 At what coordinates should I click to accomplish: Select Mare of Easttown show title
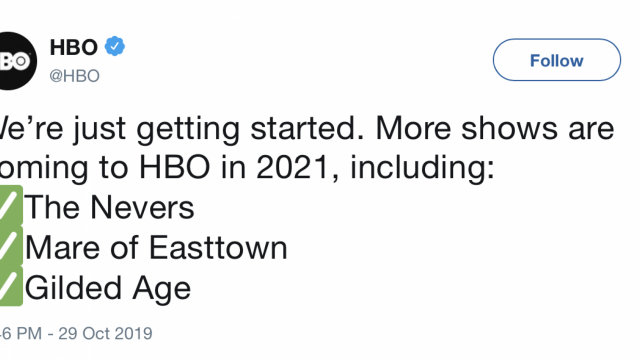click(x=156, y=248)
